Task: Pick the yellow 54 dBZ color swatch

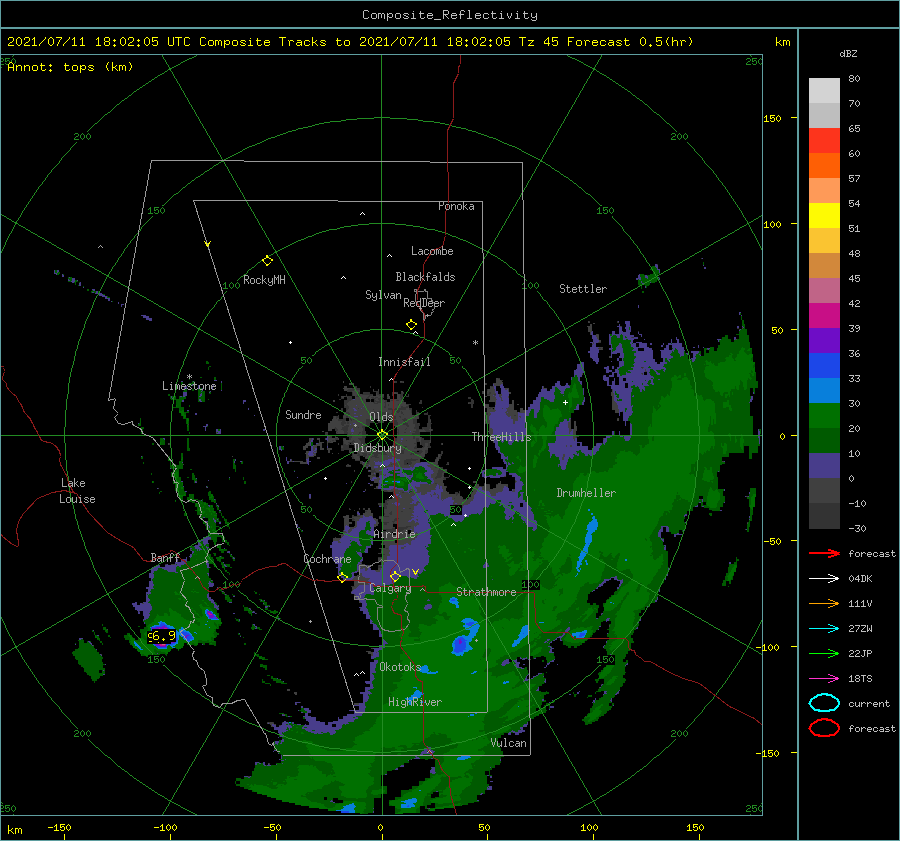Action: point(824,215)
